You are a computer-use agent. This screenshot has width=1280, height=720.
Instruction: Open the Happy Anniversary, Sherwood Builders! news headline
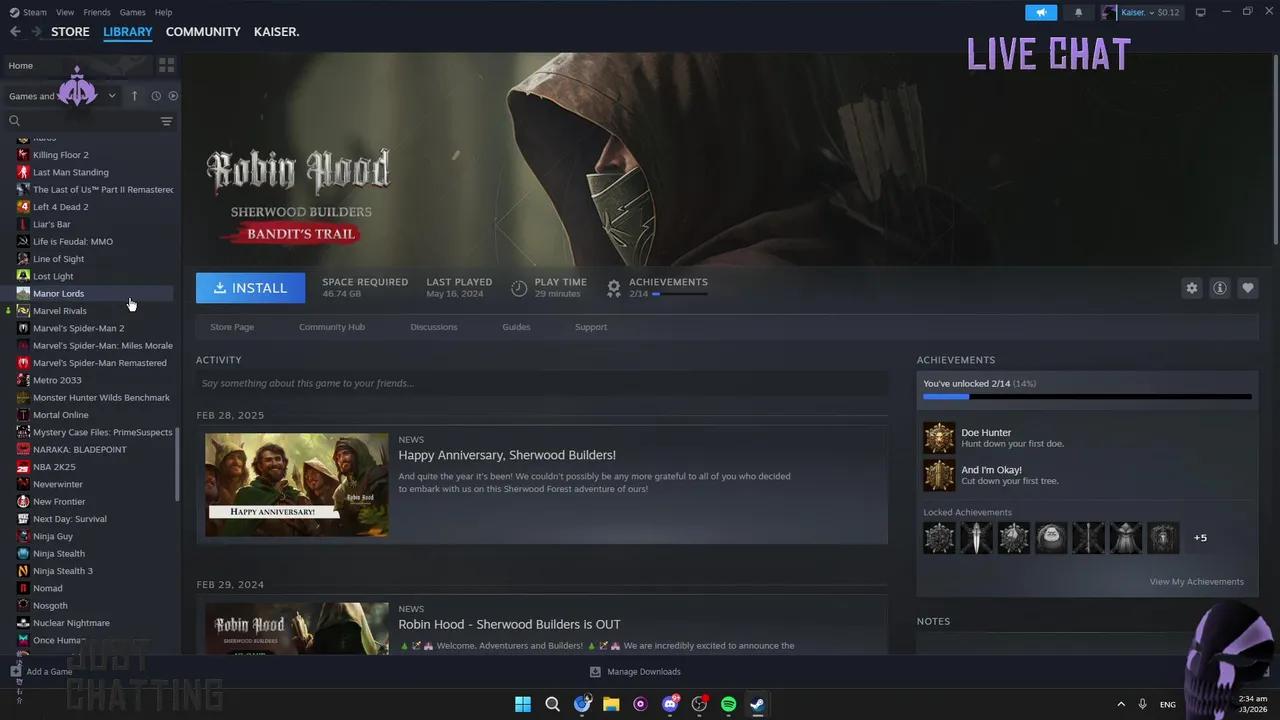tap(507, 455)
